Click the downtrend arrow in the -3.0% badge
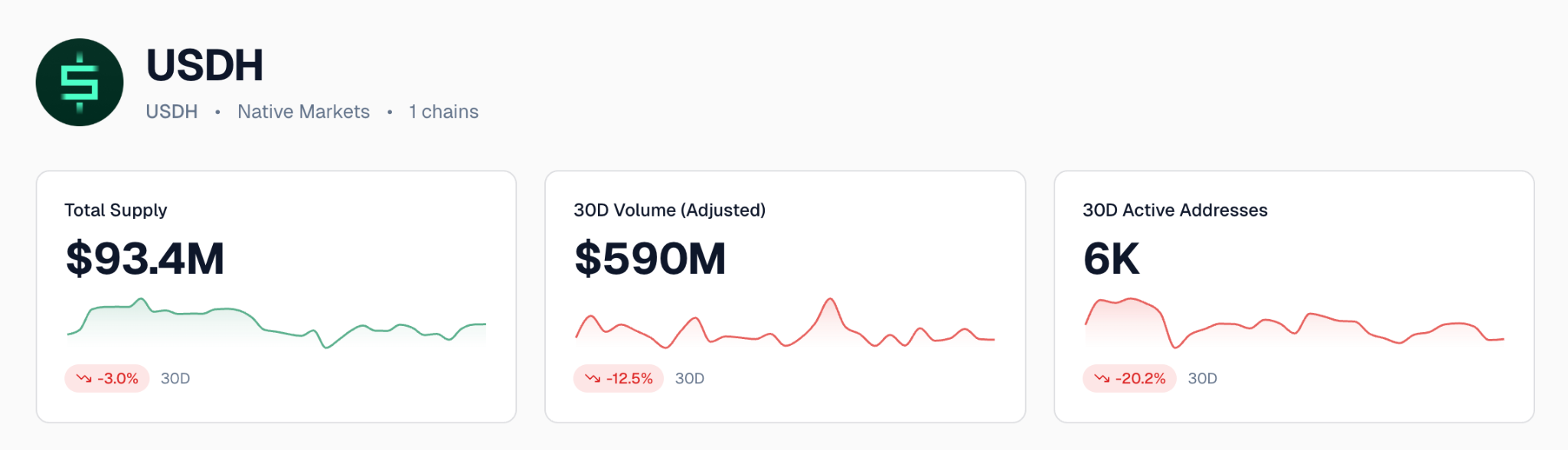The width and height of the screenshot is (1568, 450). coord(83,378)
